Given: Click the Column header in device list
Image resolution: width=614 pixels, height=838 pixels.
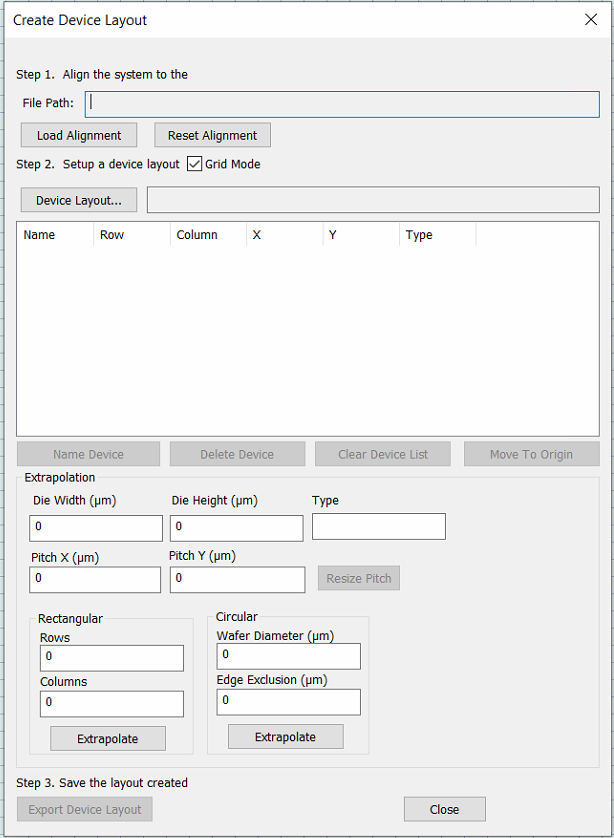Looking at the screenshot, I should click(207, 235).
